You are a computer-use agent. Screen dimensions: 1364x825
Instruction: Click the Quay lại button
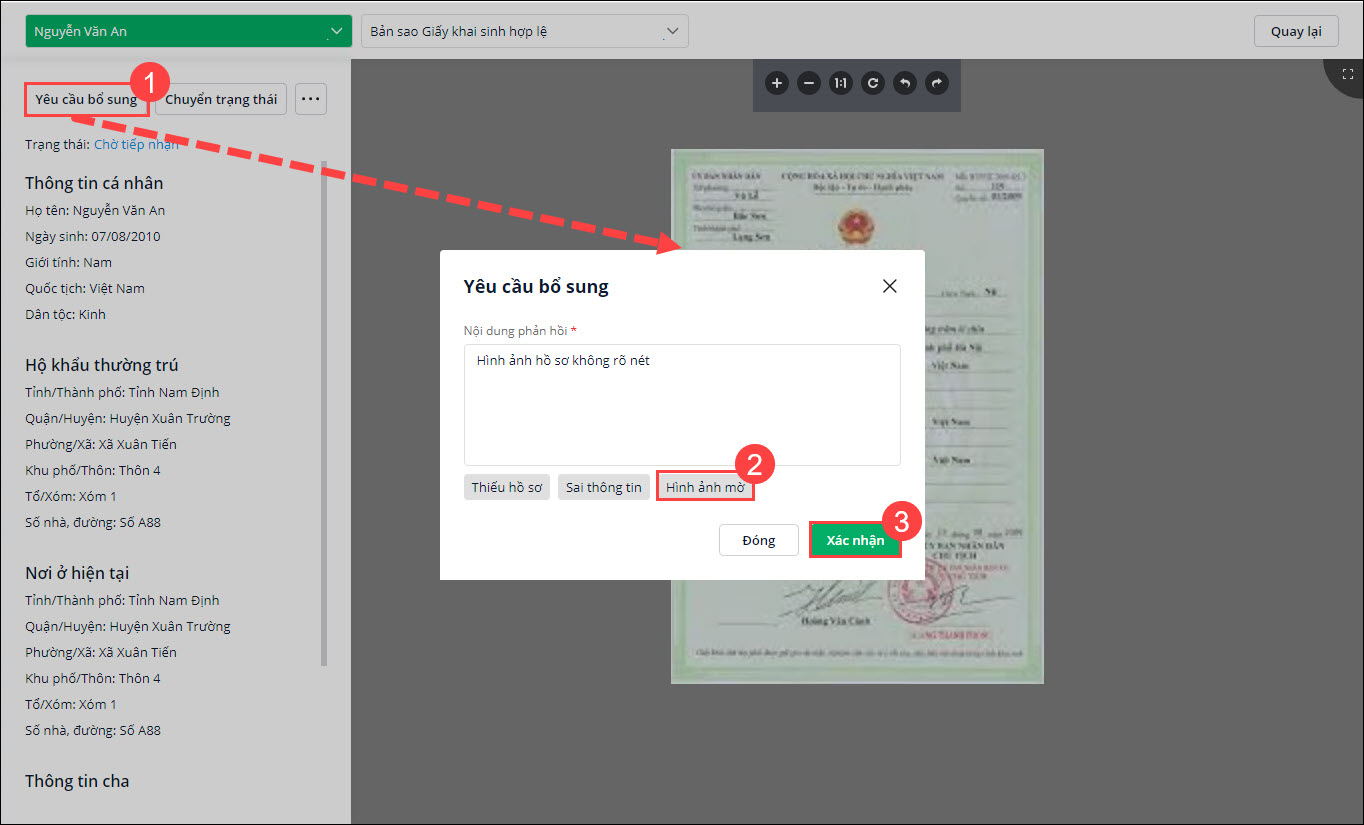(x=1296, y=31)
